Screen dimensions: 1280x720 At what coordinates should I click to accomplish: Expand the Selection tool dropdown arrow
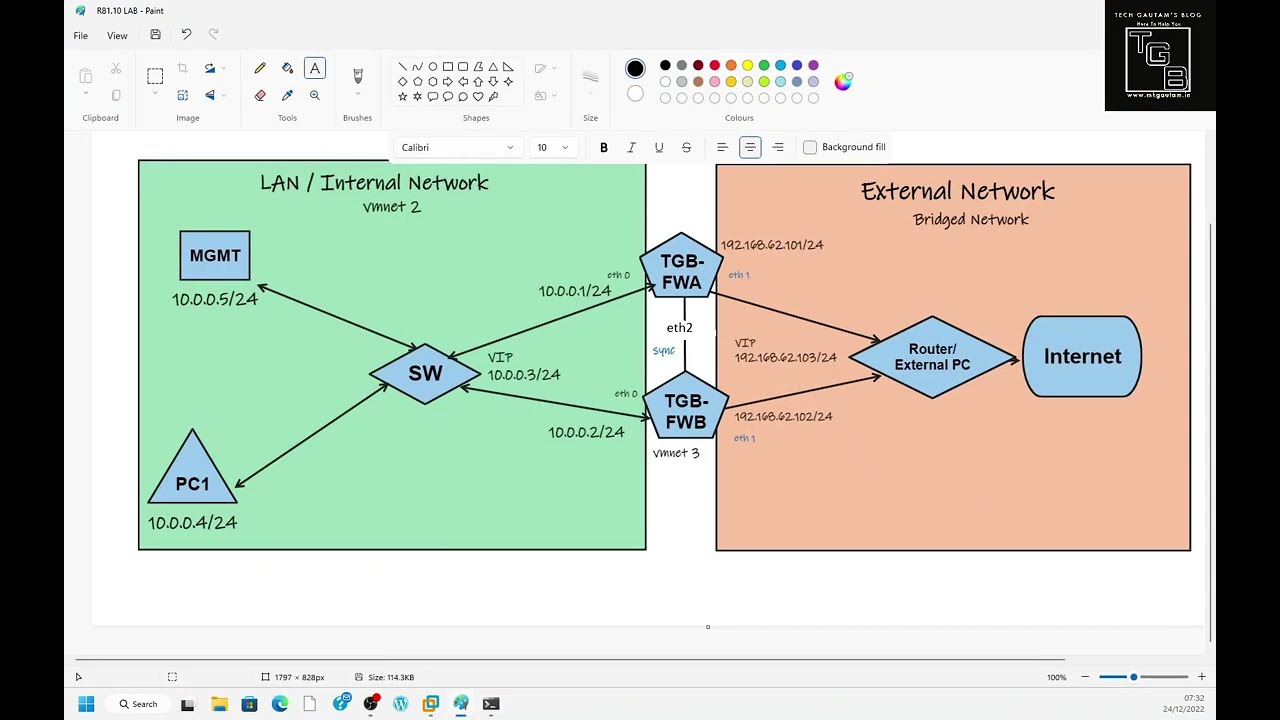pos(155,95)
